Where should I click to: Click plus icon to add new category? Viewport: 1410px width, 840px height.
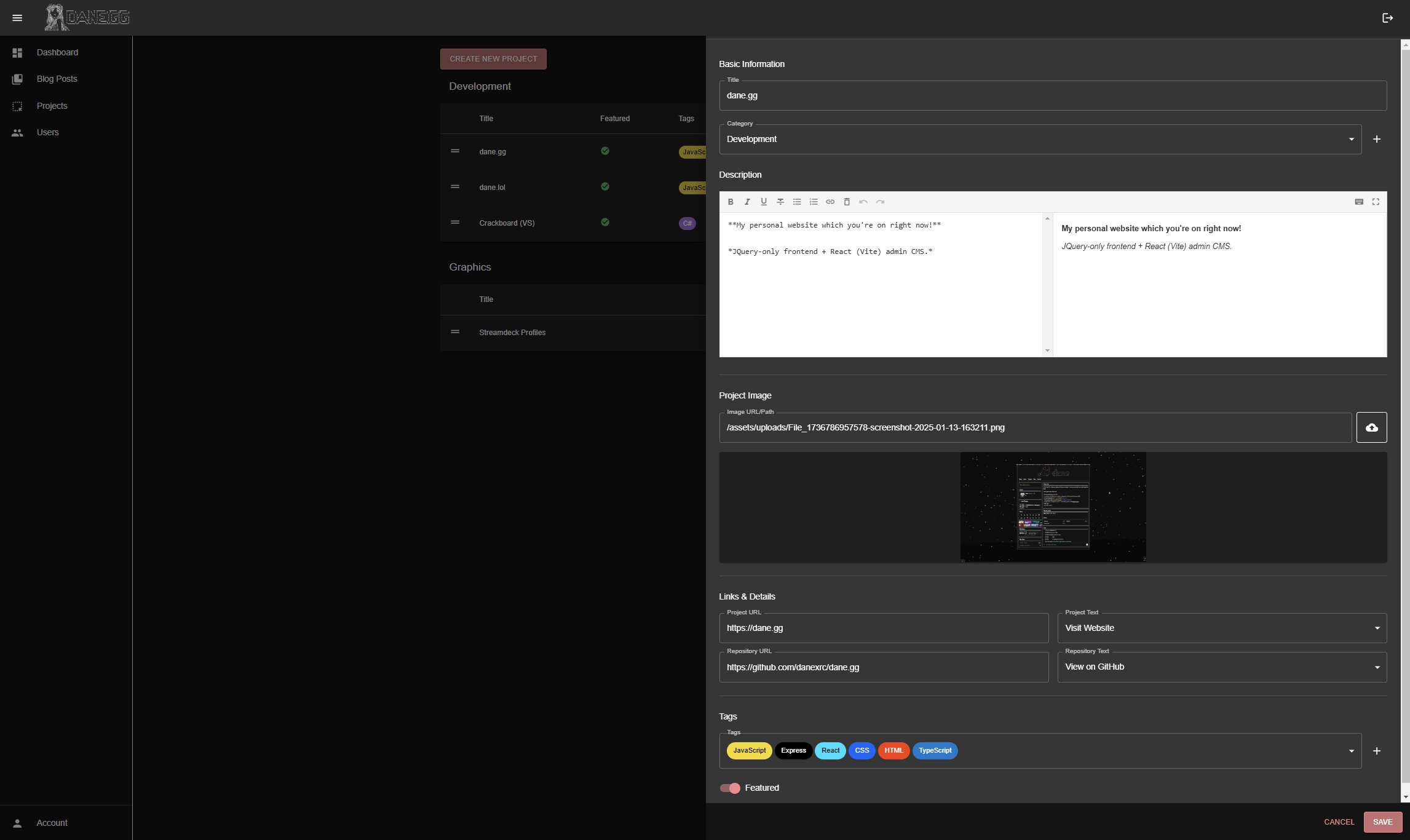1377,140
